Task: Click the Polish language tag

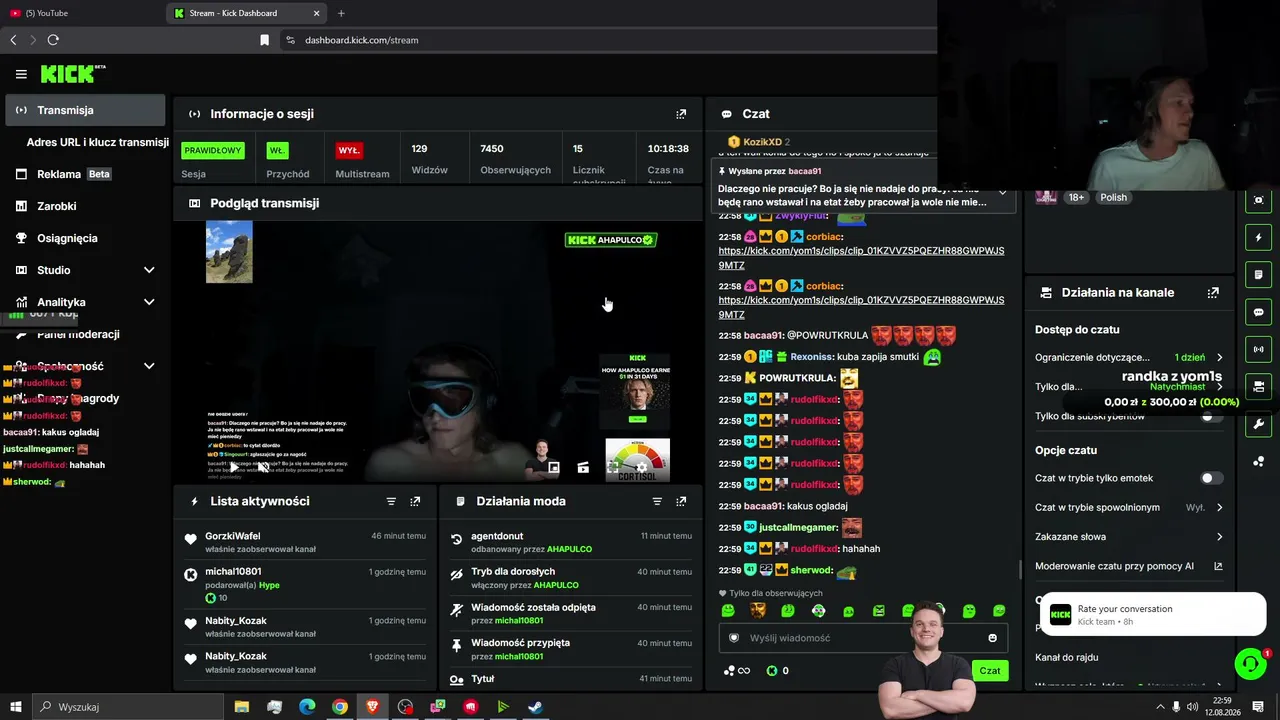Action: coord(1113,198)
